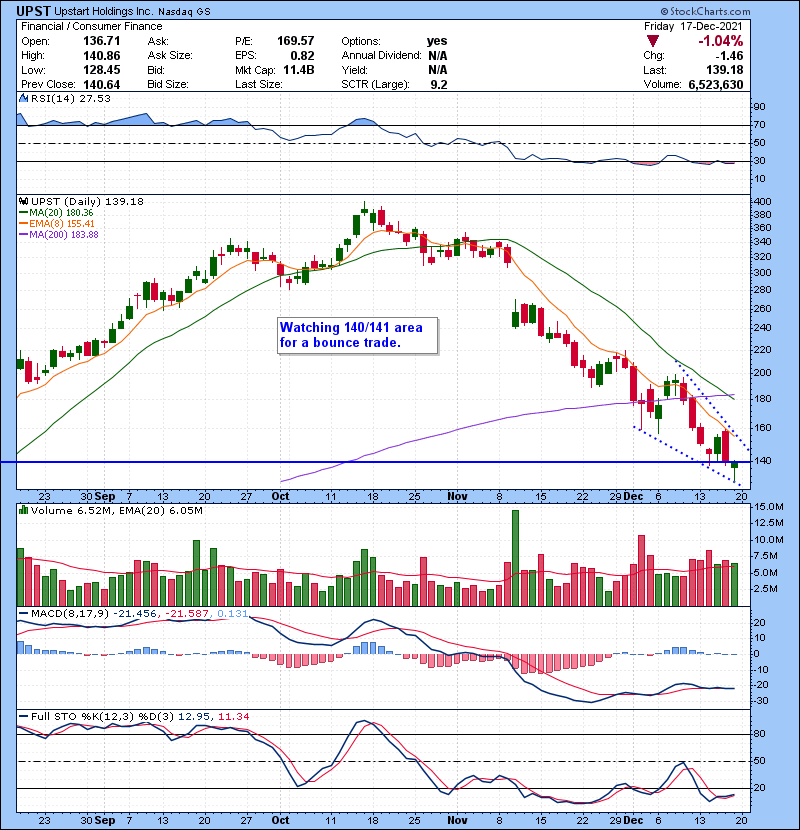Click the StockCharts.com copyright text
This screenshot has width=800, height=830.
pos(705,11)
